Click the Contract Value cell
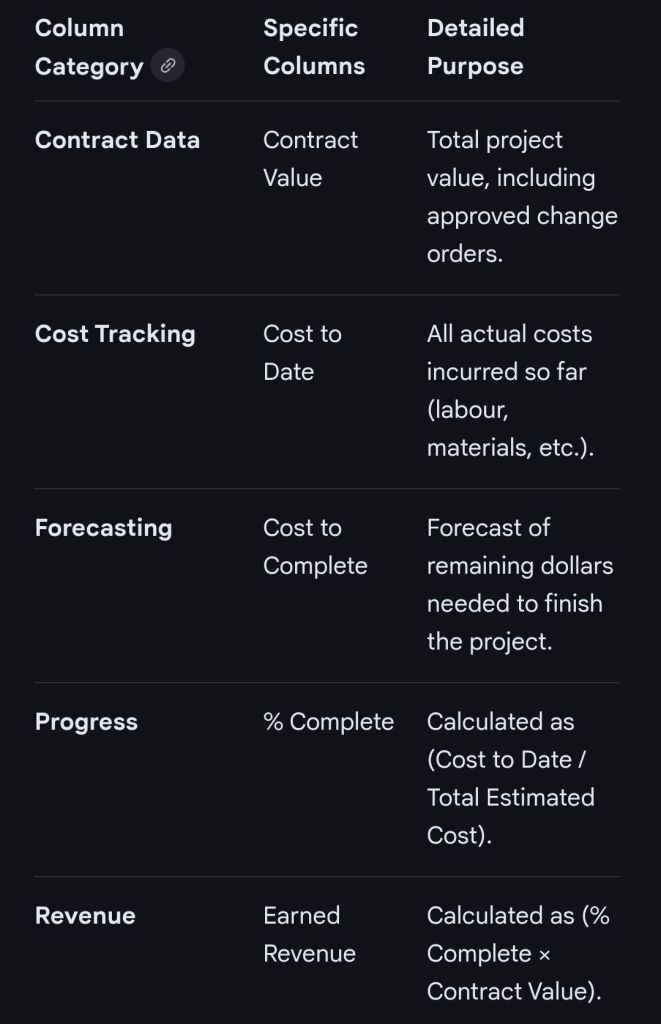The image size is (661, 1024). coord(310,159)
